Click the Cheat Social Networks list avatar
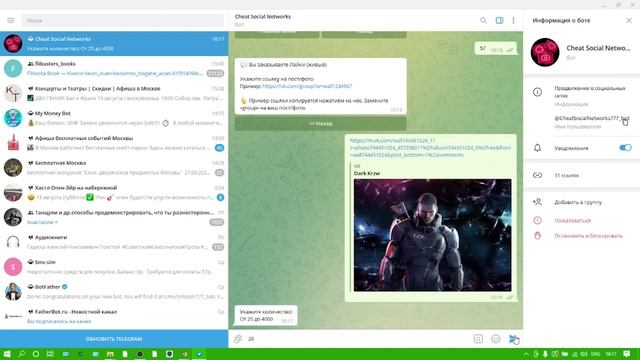The height and width of the screenshot is (360, 640). tap(13, 44)
